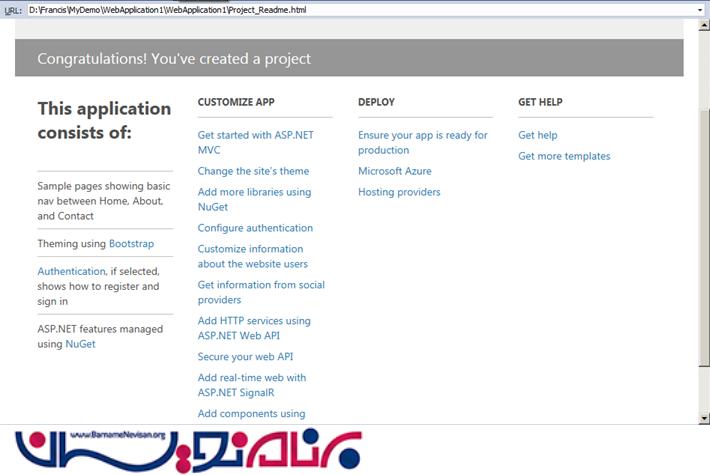Select the DEPLOY heading text

376,102
